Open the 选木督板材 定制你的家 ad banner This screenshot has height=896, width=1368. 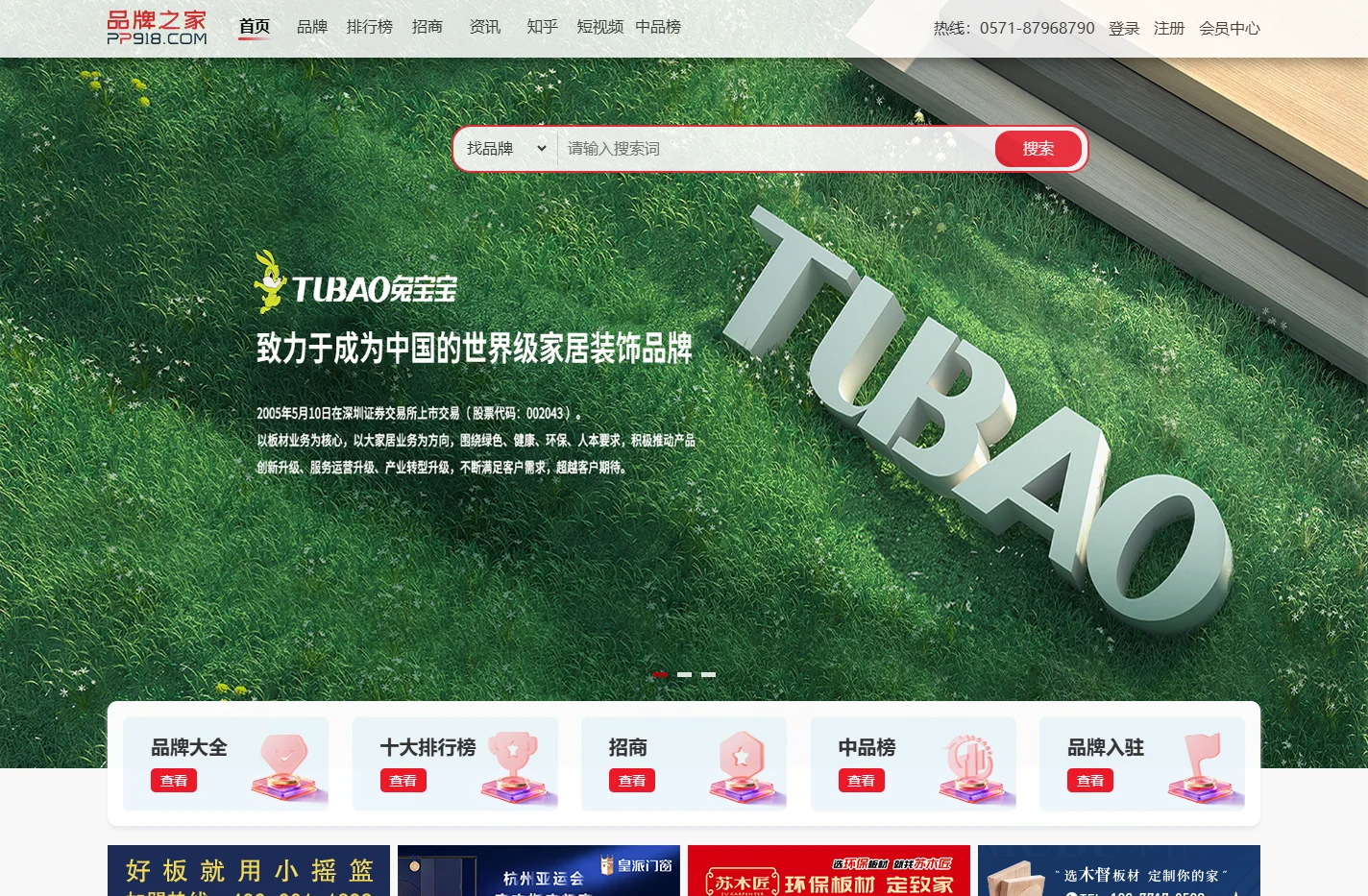(1119, 870)
